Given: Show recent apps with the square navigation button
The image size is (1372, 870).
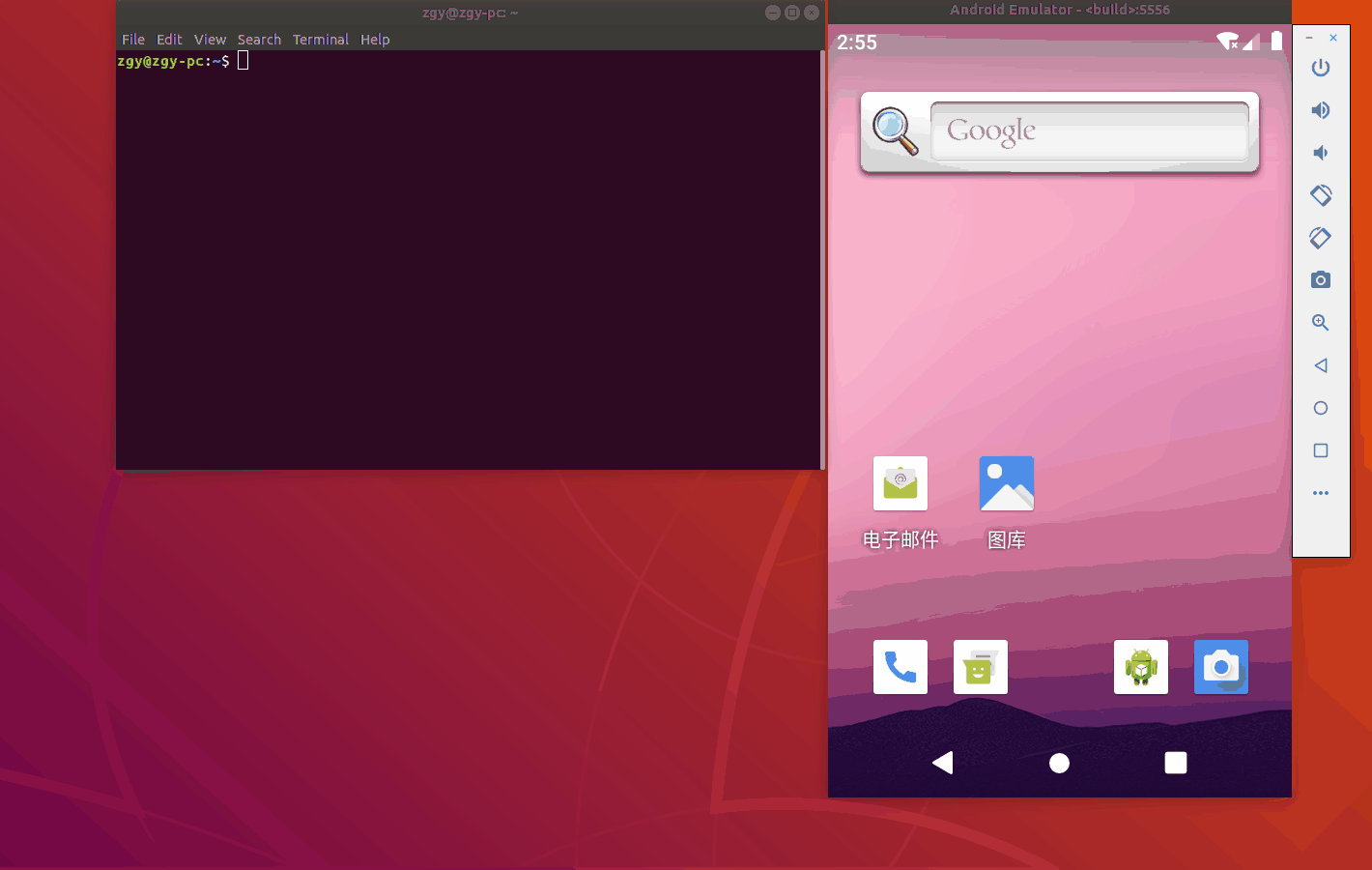Looking at the screenshot, I should tap(1175, 763).
